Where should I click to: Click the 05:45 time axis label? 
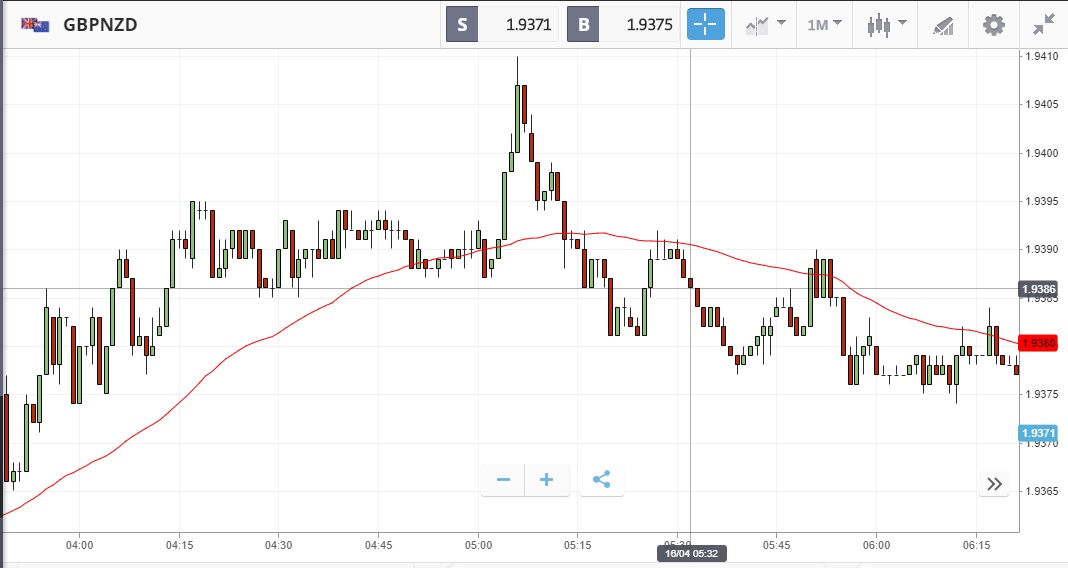click(776, 545)
